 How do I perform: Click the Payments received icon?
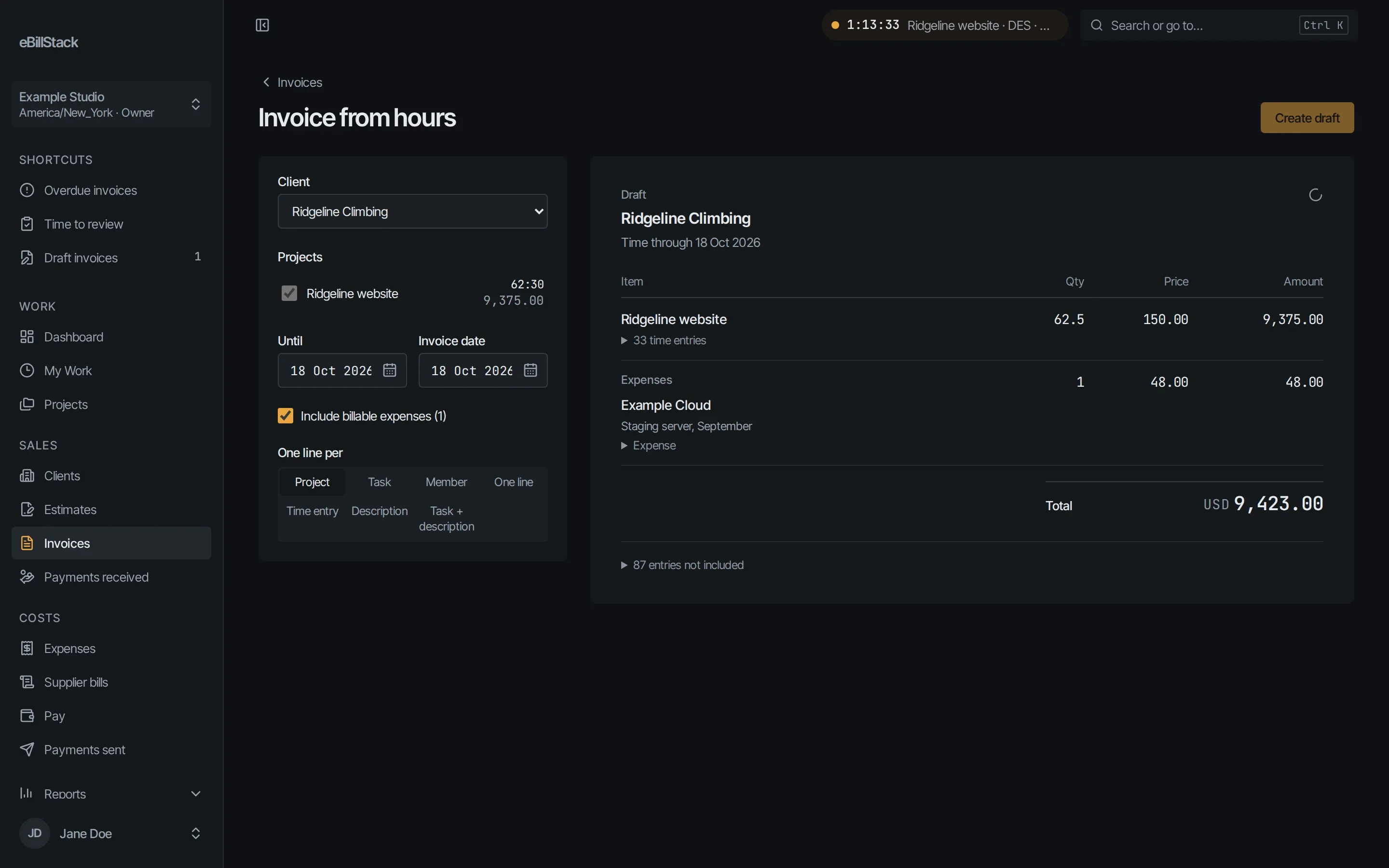click(x=27, y=576)
